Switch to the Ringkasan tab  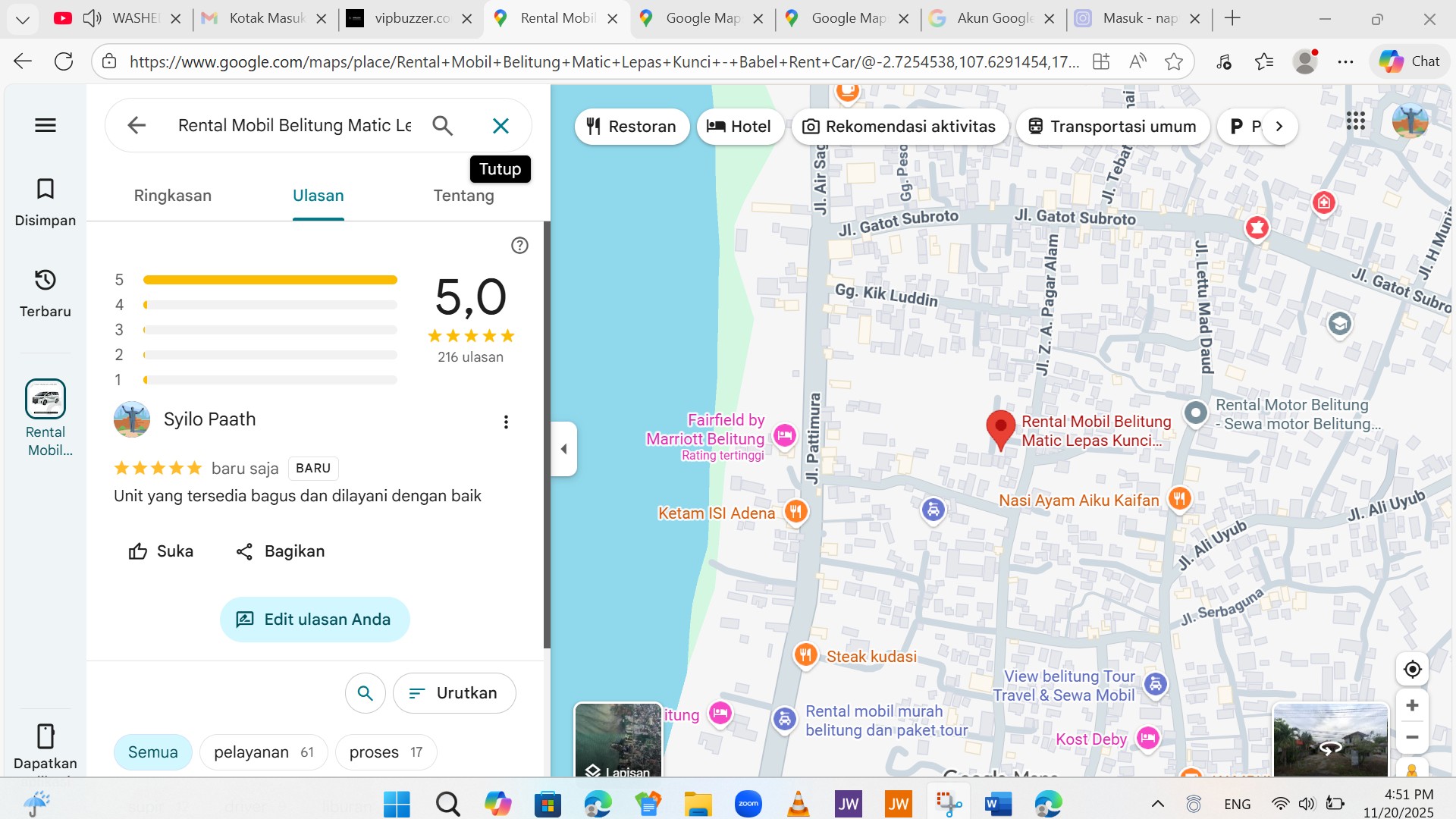pyautogui.click(x=172, y=196)
